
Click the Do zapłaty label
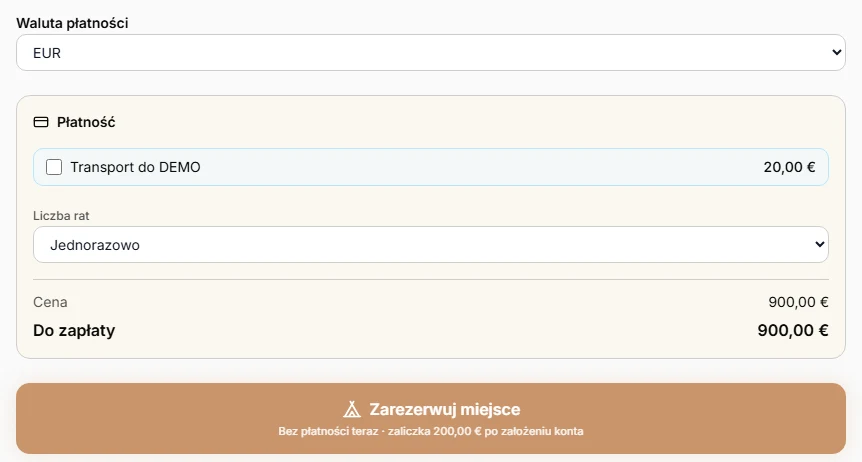point(74,331)
